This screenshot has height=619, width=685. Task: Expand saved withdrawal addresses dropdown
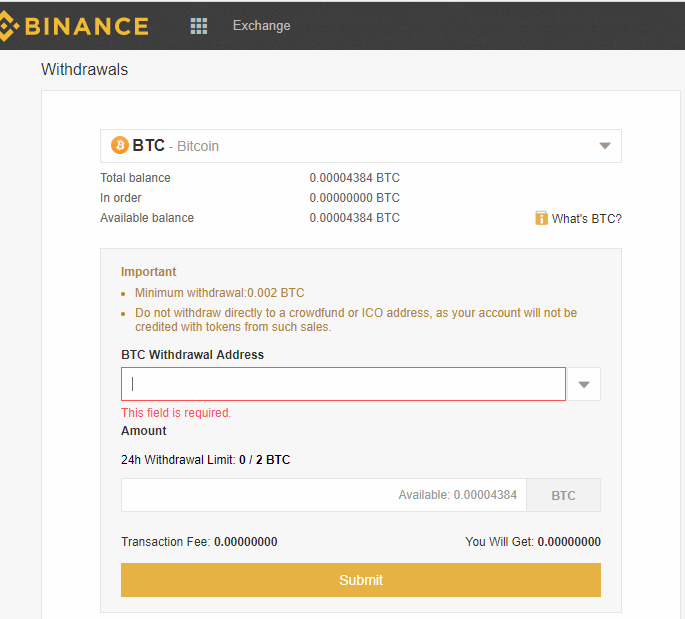[x=584, y=384]
